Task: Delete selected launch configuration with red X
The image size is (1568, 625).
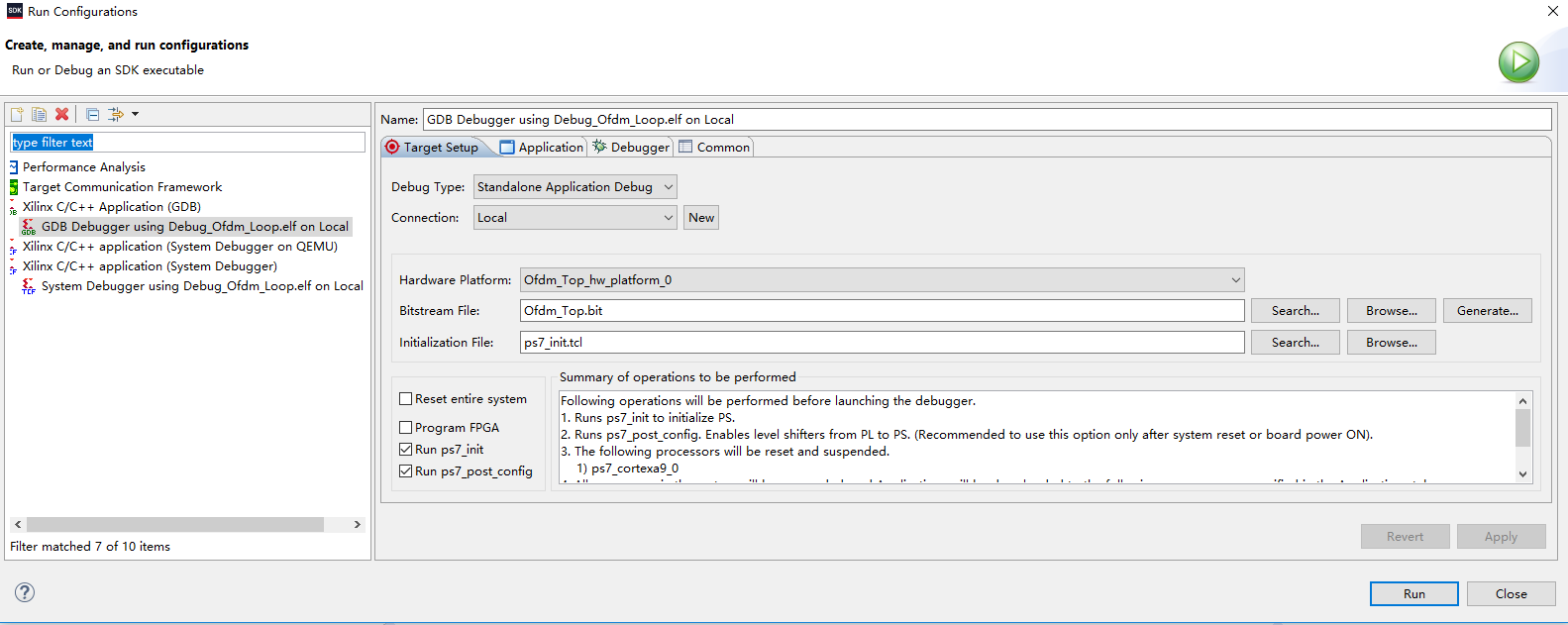Action: click(61, 115)
